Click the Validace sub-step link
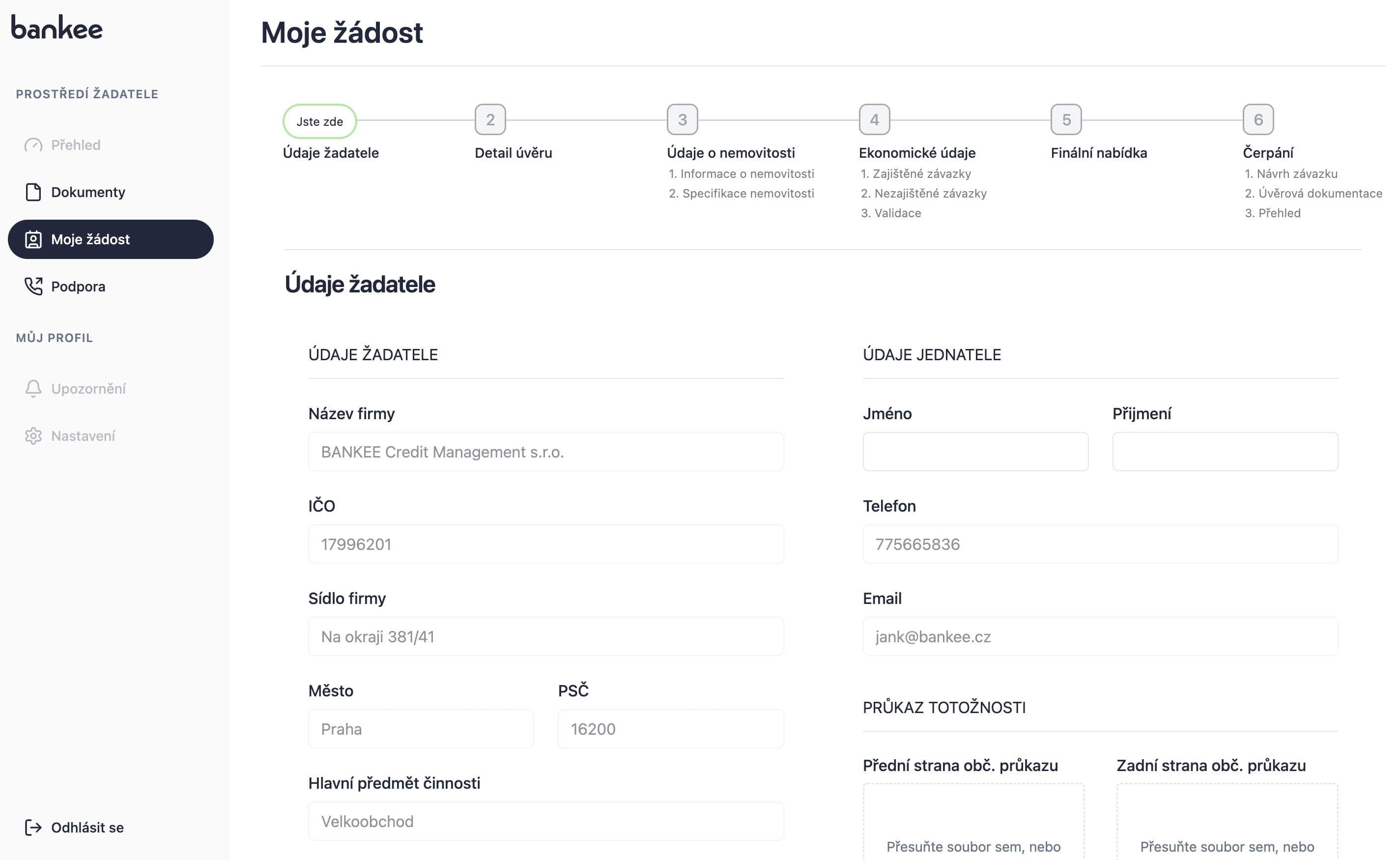This screenshot has width=1400, height=860. coord(897,213)
